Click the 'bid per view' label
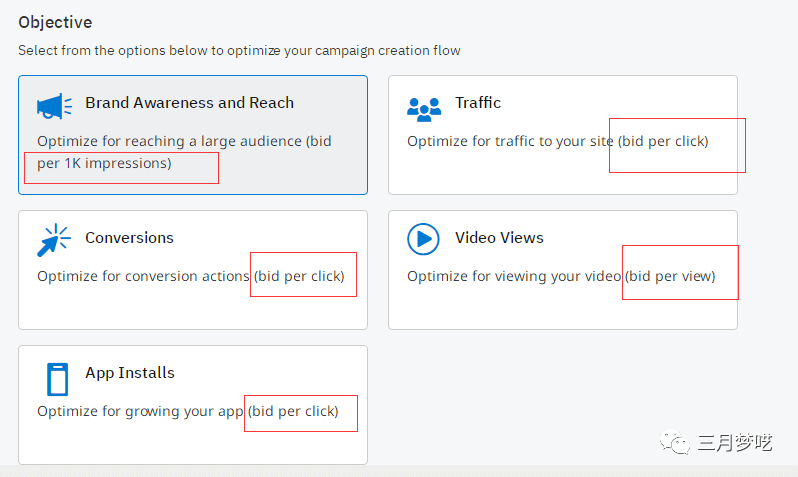This screenshot has height=477, width=798. pyautogui.click(x=671, y=276)
